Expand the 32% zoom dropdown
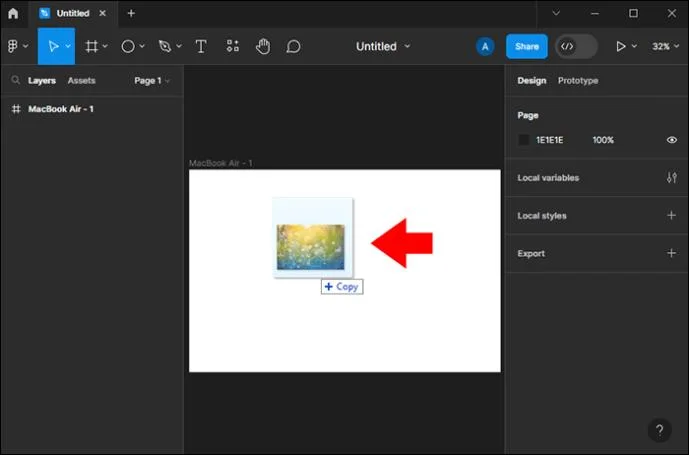Screen dimensions: 689x455 pos(665,46)
